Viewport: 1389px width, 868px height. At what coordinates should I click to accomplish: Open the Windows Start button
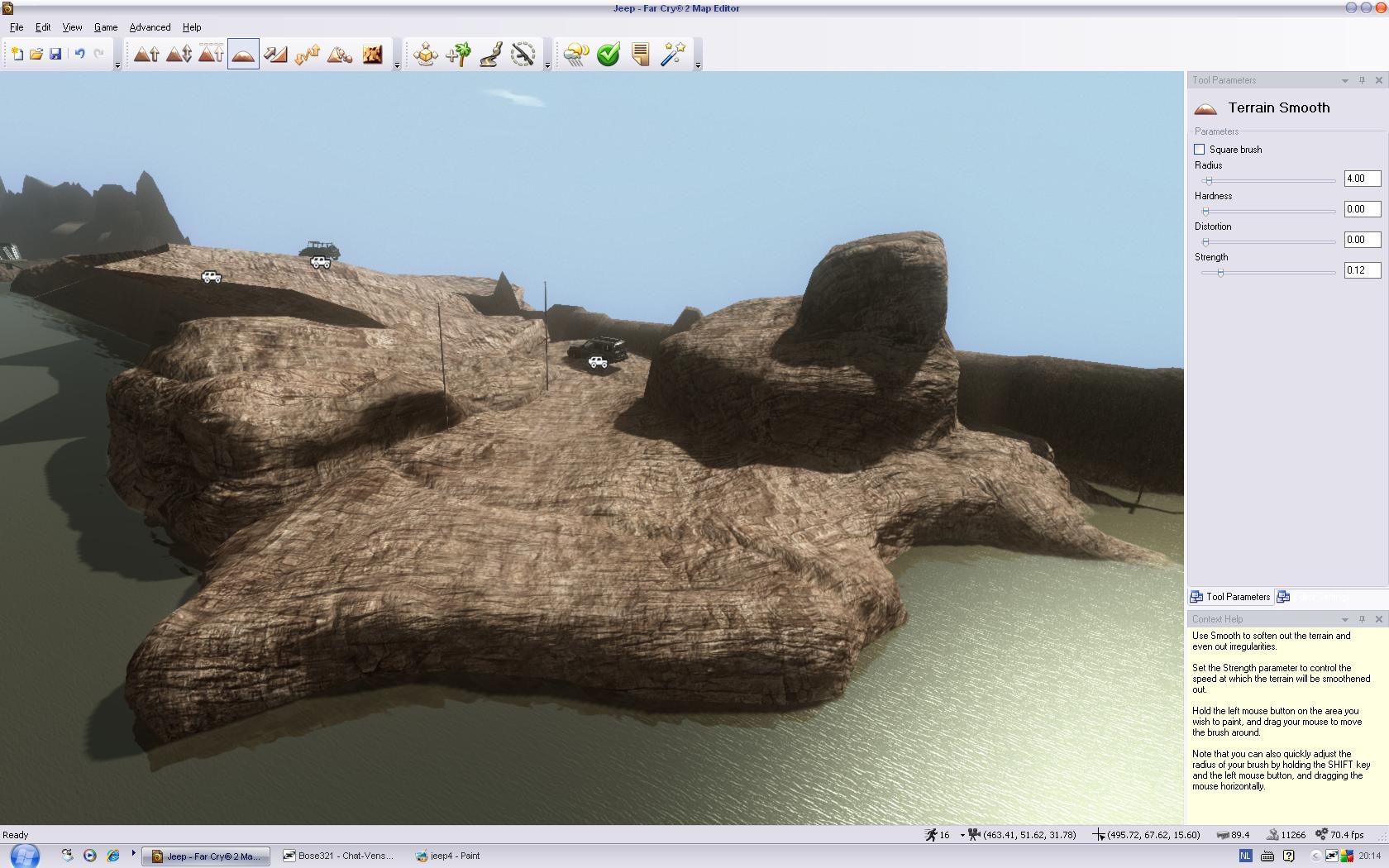point(25,856)
